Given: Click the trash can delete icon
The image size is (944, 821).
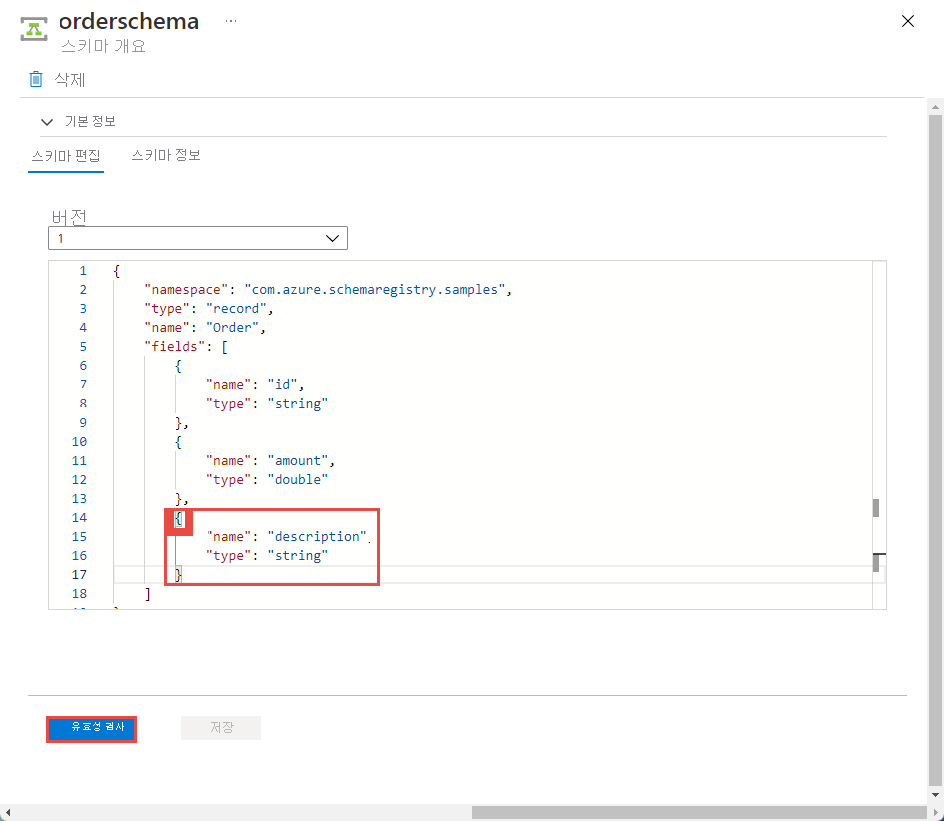Looking at the screenshot, I should pos(36,79).
